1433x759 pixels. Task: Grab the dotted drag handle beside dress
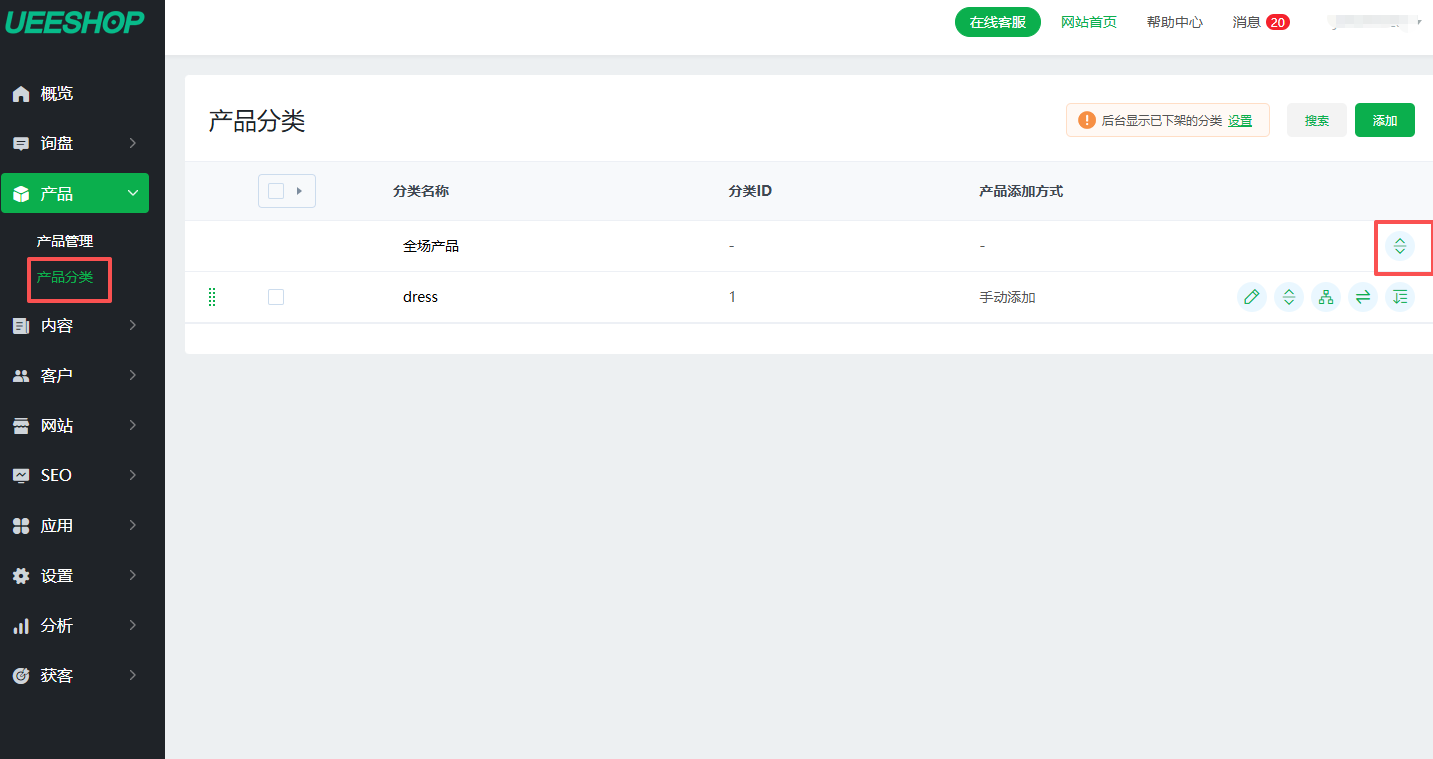pyautogui.click(x=212, y=297)
